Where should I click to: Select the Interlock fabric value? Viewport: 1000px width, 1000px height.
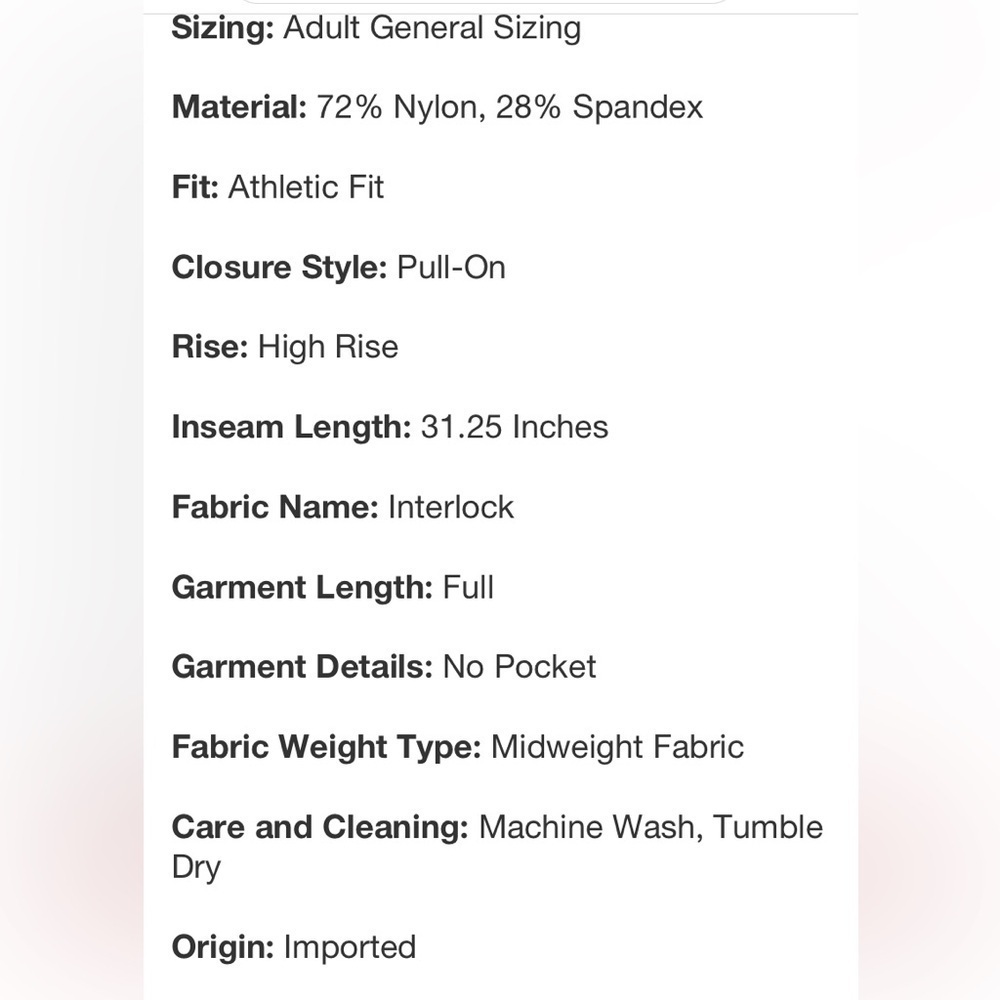pos(451,508)
